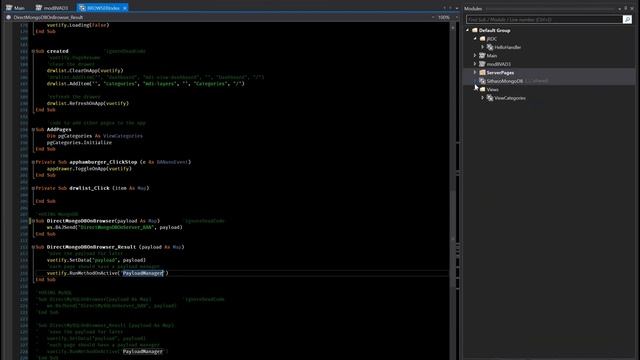The image size is (640, 360).
Task: Select the modBVAD3 module icon in tree
Action: (482, 64)
